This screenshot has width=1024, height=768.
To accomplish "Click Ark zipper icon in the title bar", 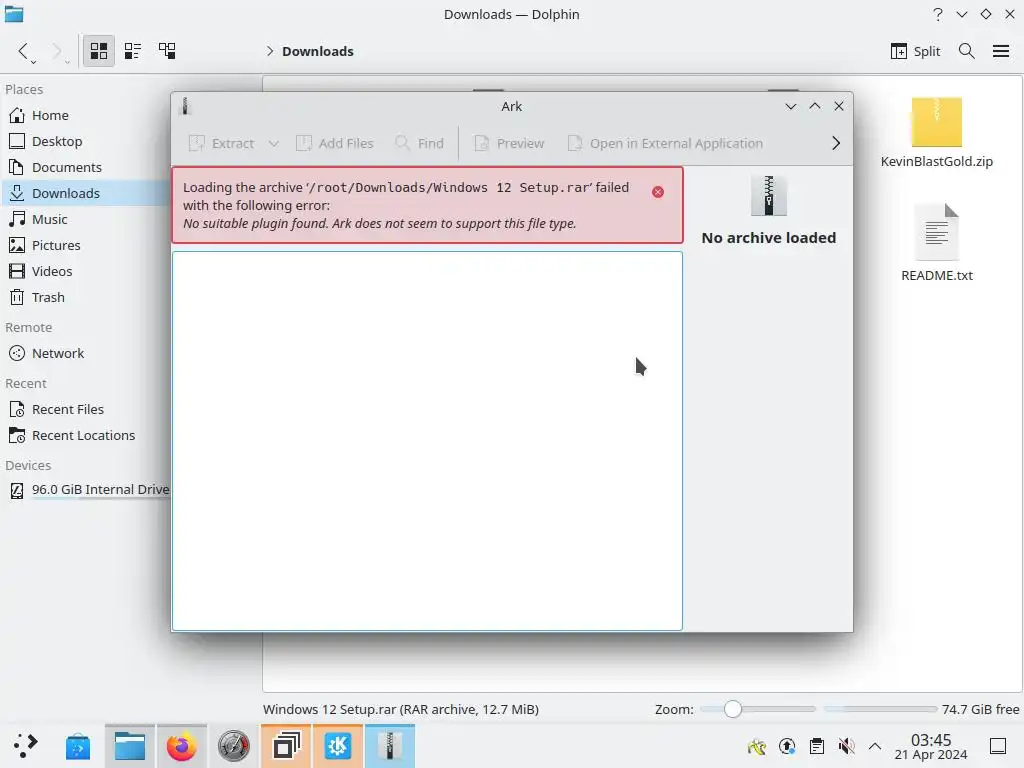I will point(185,106).
